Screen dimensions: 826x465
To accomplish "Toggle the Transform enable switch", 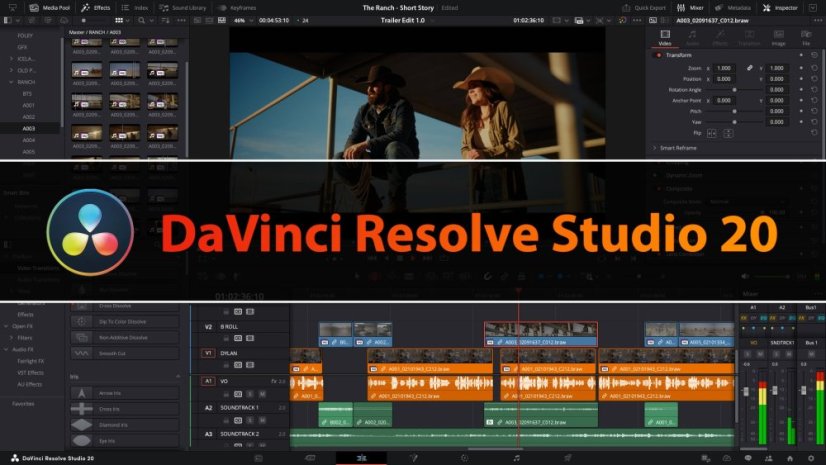I will click(657, 55).
